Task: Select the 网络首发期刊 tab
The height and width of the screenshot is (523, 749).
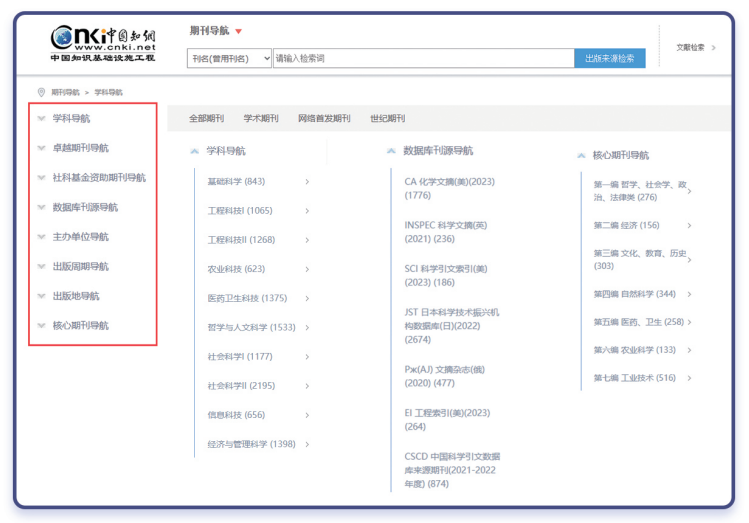Action: coord(324,118)
